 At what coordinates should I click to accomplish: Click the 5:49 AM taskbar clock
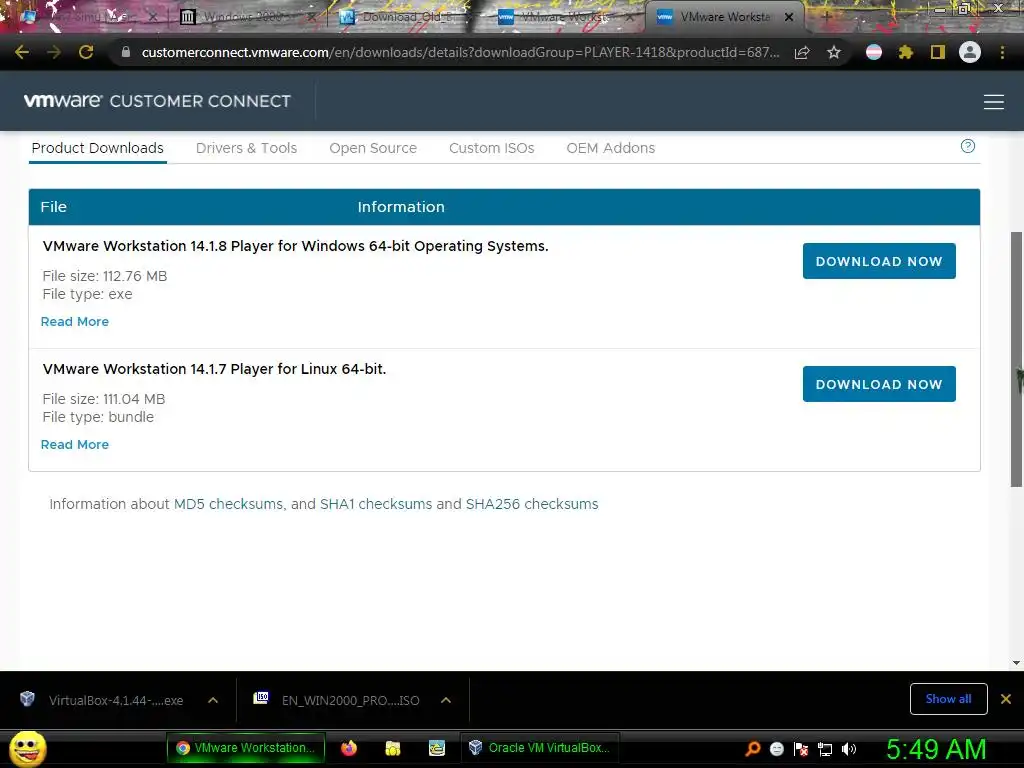[936, 749]
